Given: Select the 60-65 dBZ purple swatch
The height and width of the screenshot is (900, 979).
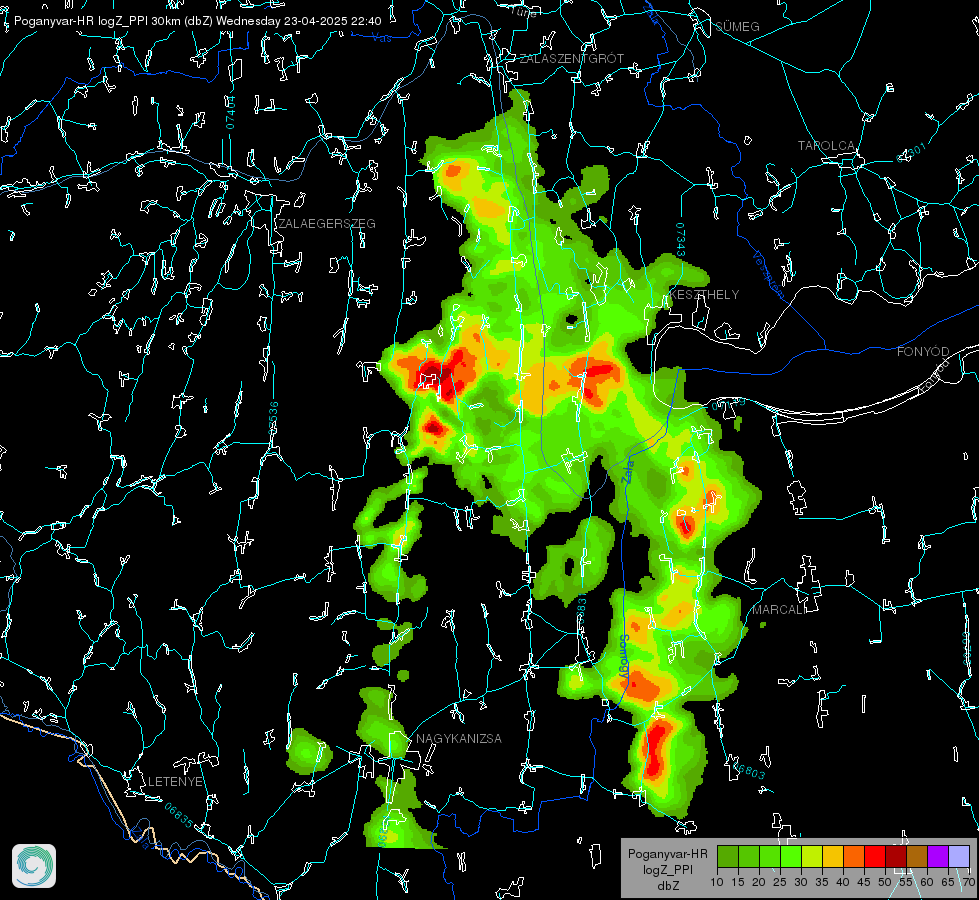Looking at the screenshot, I should point(938,857).
